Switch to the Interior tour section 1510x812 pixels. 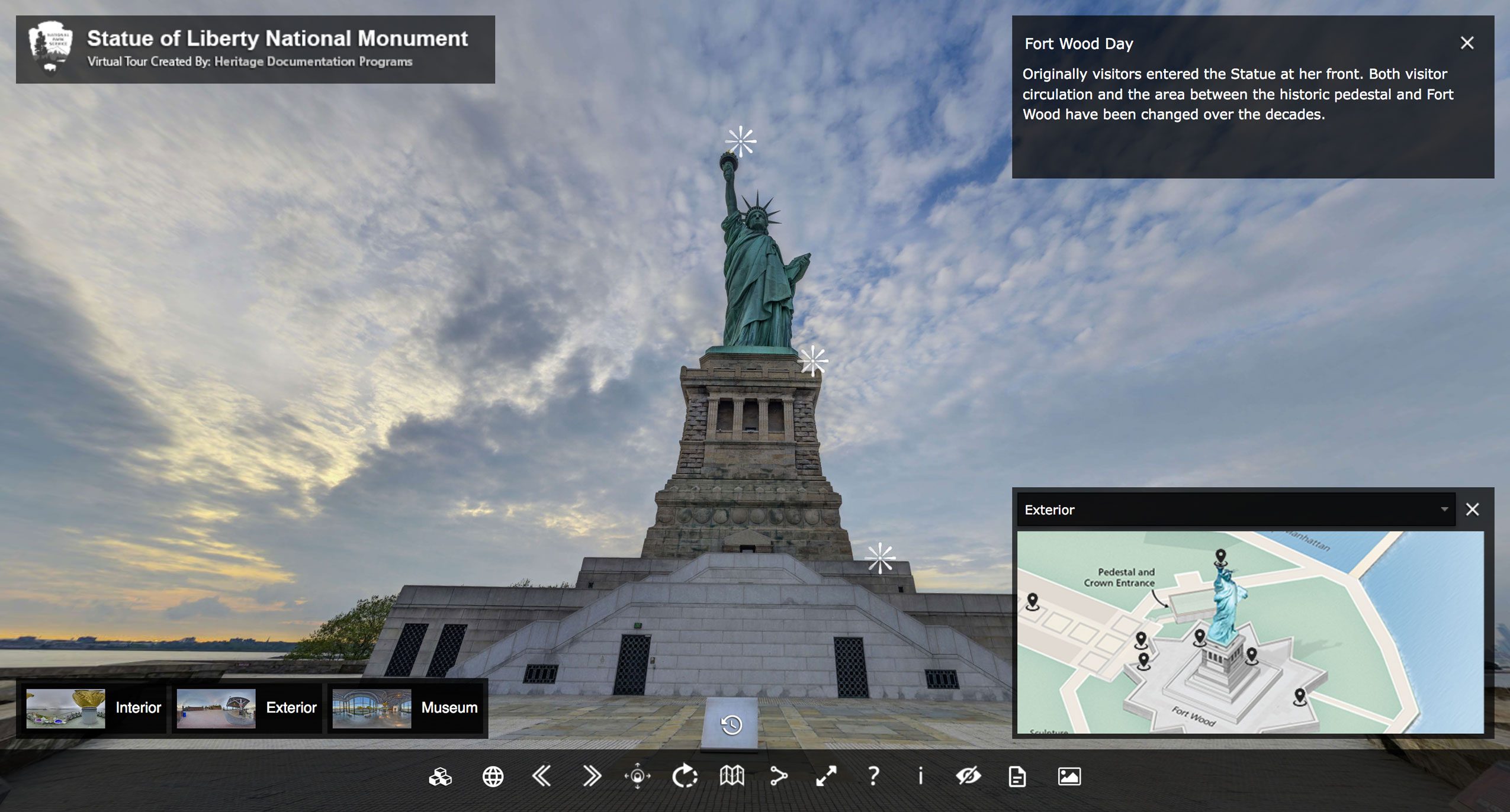(137, 707)
